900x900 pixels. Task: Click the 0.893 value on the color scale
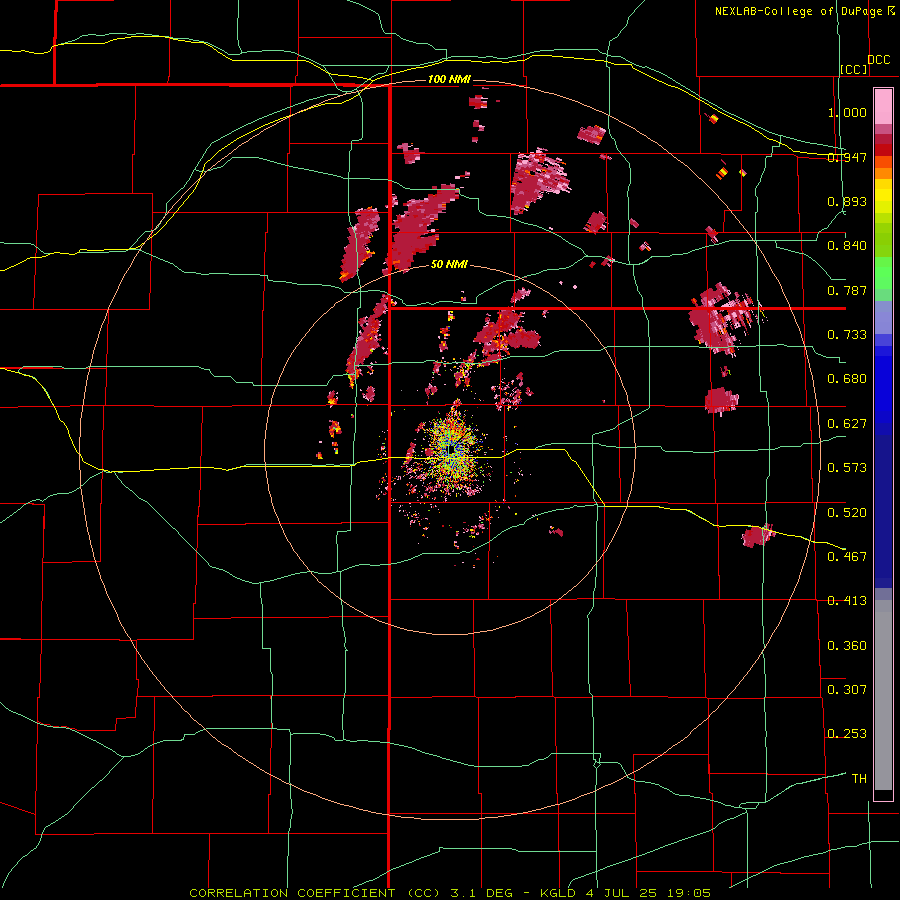coord(847,201)
